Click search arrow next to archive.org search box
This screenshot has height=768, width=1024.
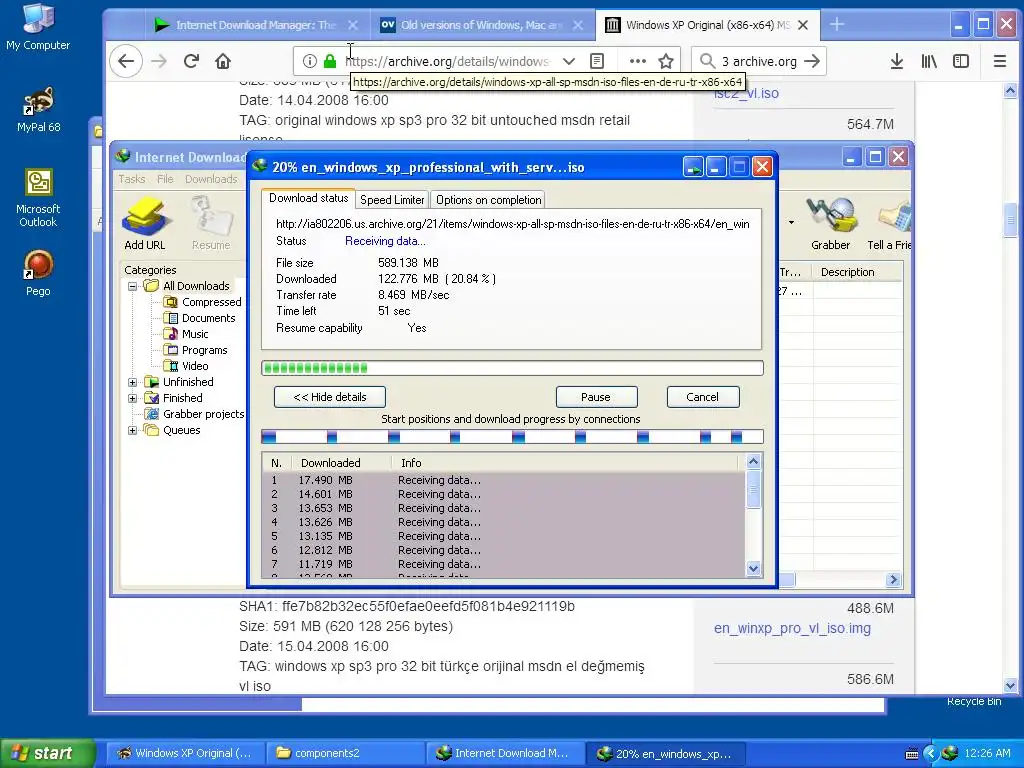812,61
